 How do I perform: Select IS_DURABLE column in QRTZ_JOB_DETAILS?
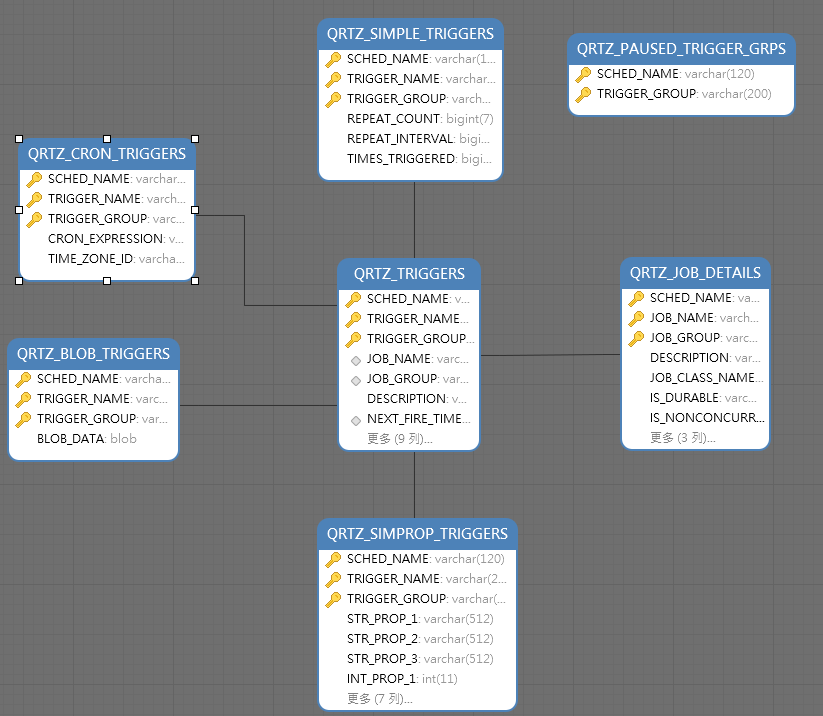703,398
